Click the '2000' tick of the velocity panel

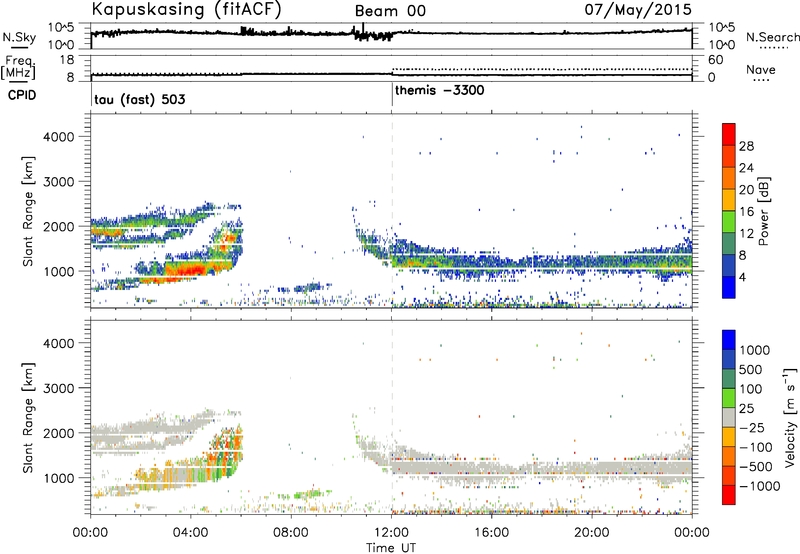(x=58, y=434)
